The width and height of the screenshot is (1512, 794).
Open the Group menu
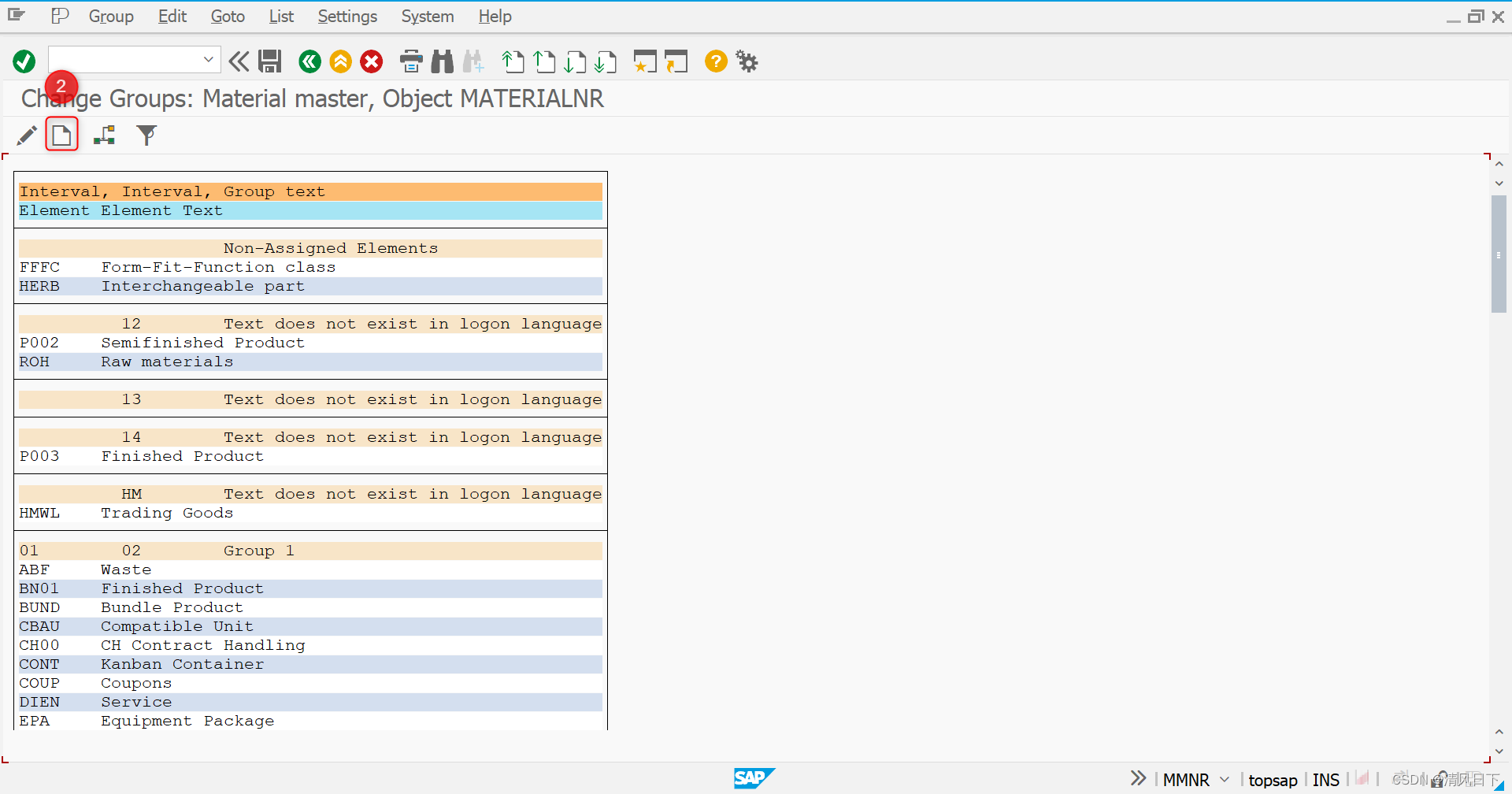pyautogui.click(x=111, y=16)
